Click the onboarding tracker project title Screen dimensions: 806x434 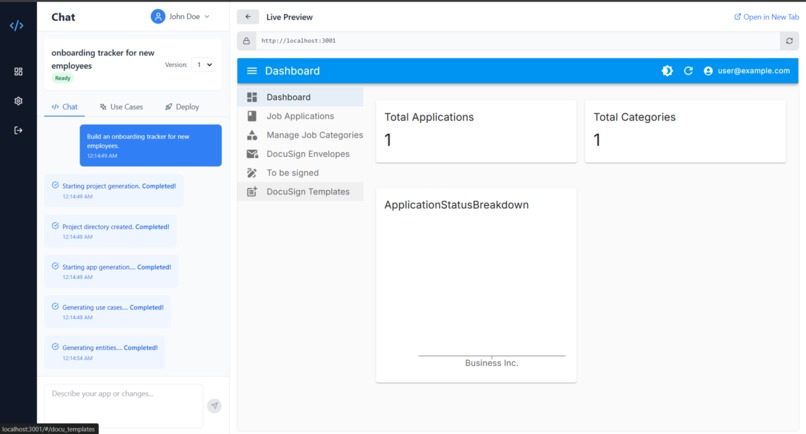click(103, 59)
